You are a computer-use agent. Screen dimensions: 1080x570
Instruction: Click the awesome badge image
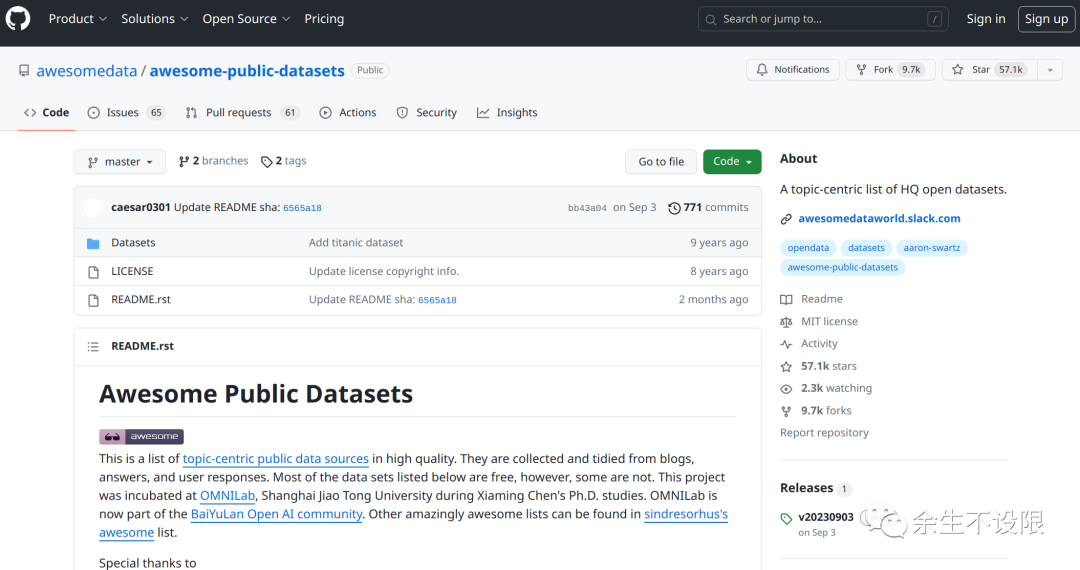click(x=141, y=436)
